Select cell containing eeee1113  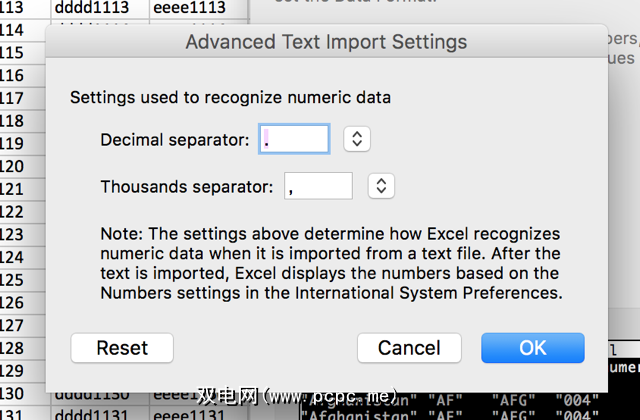click(x=196, y=10)
